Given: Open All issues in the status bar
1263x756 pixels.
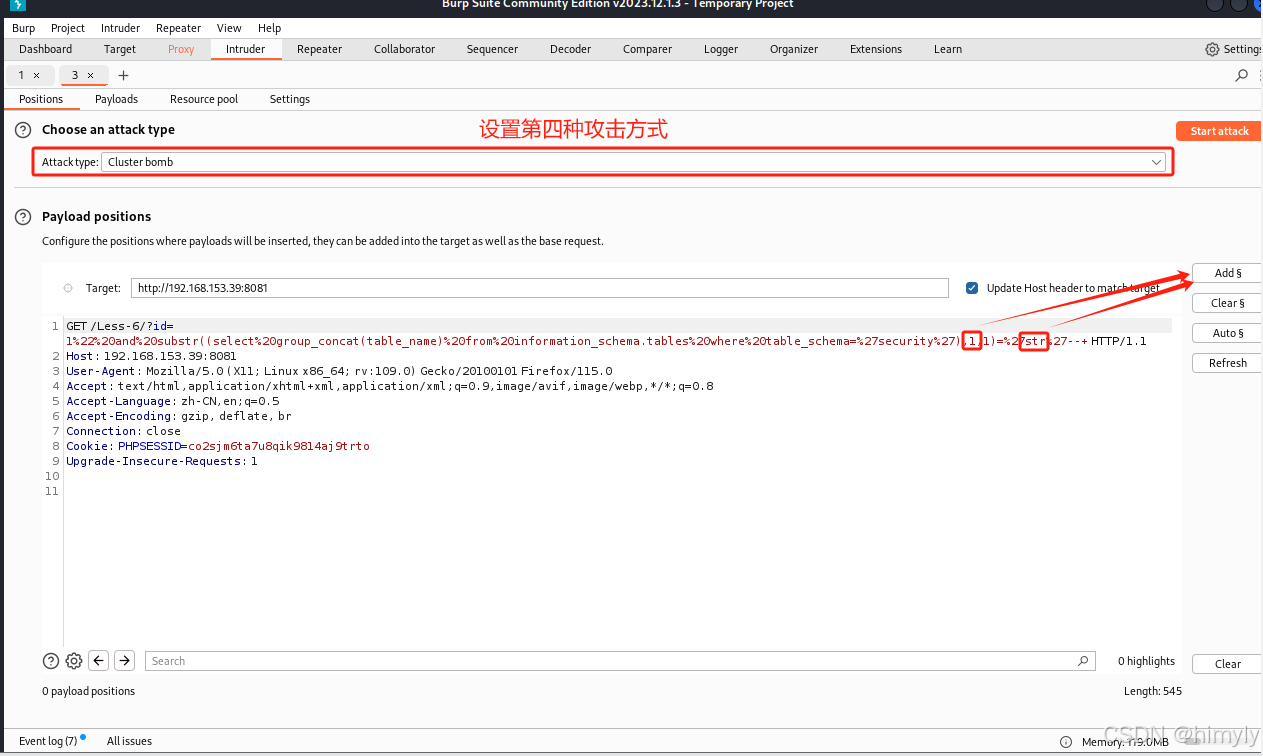Looking at the screenshot, I should coord(129,741).
